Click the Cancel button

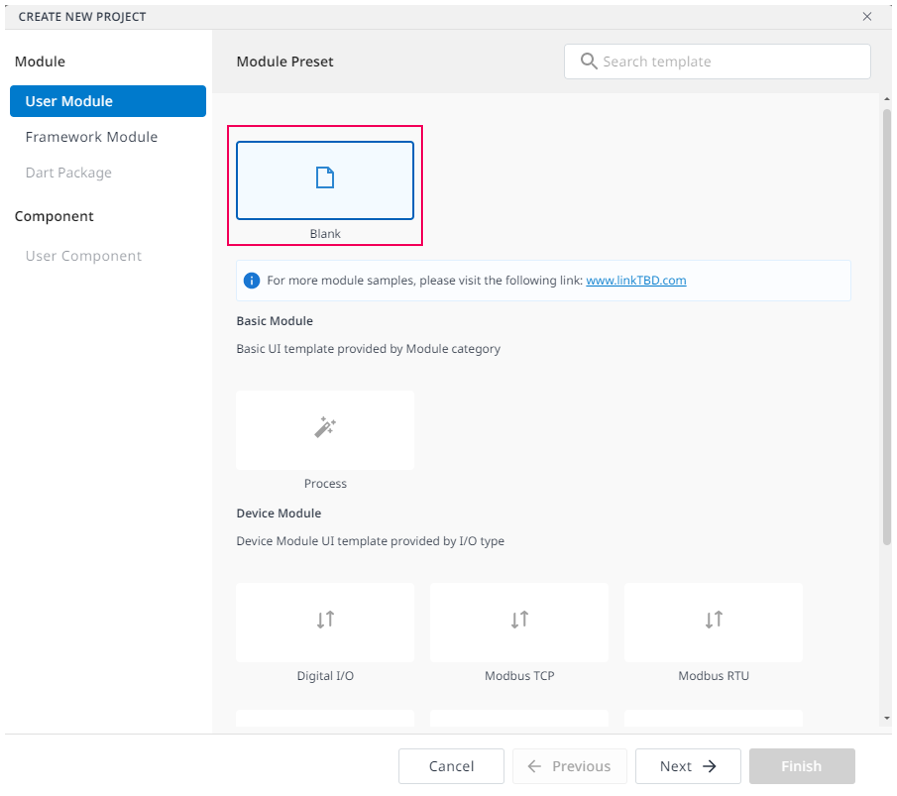pyautogui.click(x=451, y=766)
